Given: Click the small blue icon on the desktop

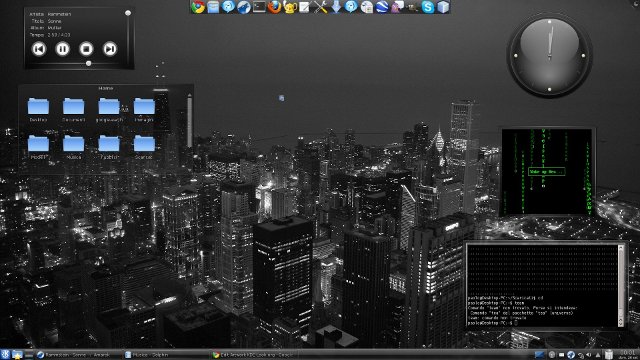Looking at the screenshot, I should [281, 98].
